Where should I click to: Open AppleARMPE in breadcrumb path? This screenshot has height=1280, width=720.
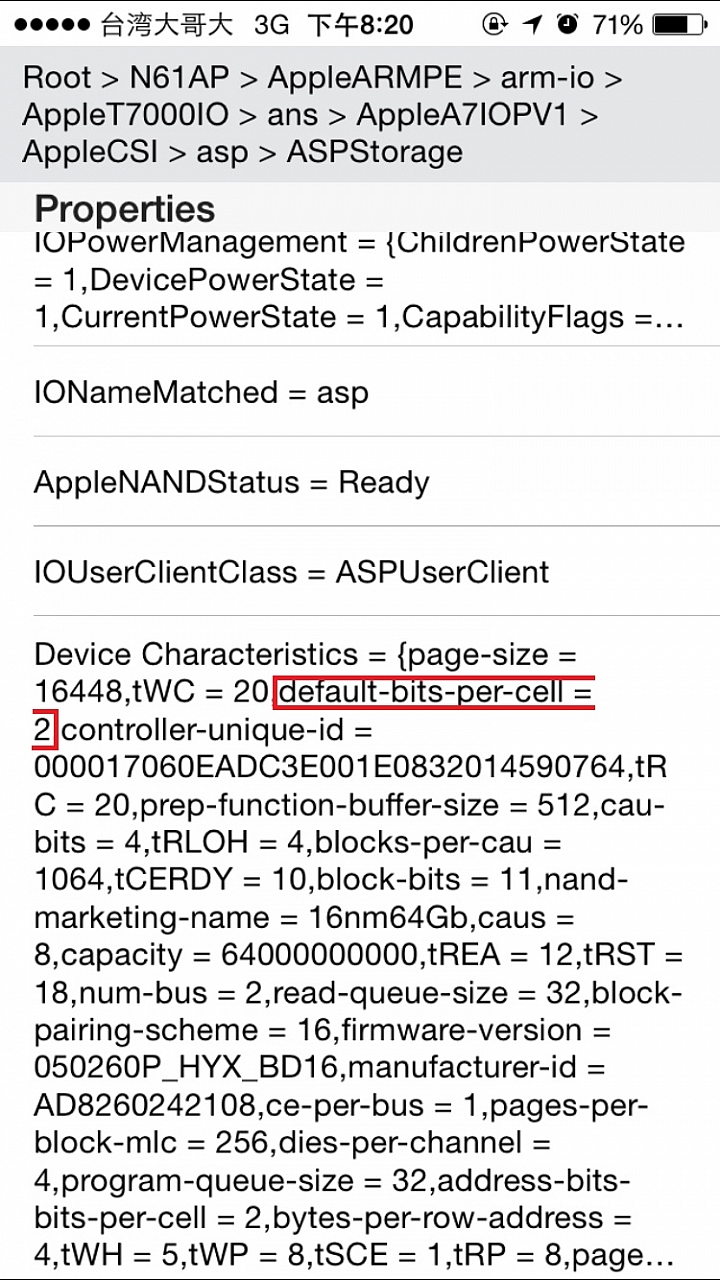(365, 77)
